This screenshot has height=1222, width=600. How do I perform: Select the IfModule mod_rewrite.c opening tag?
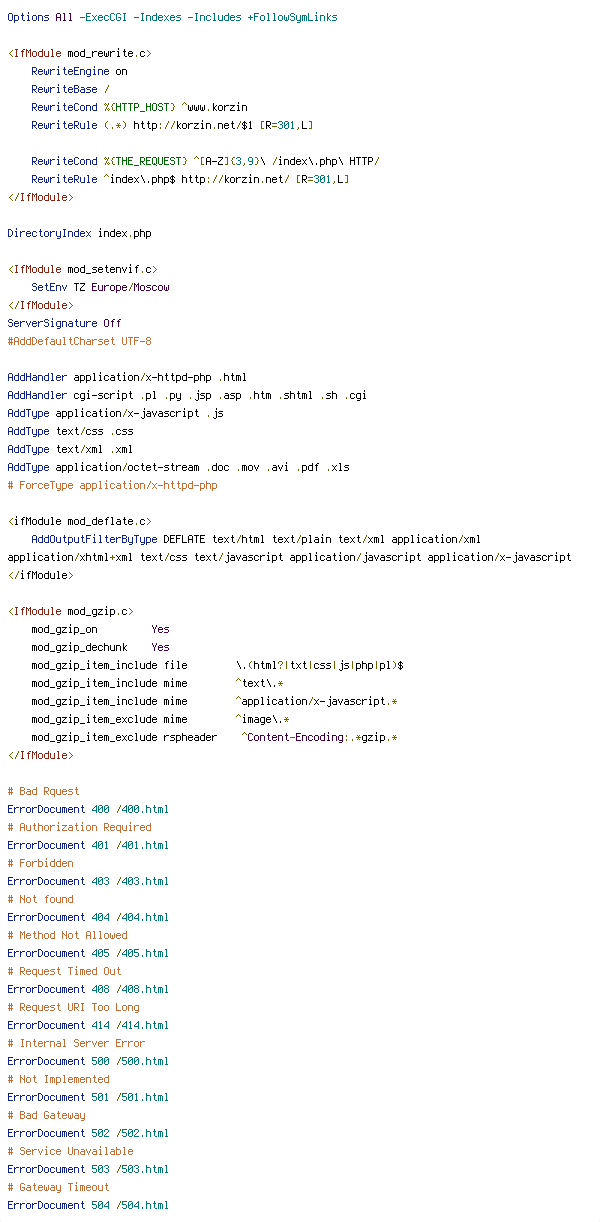pyautogui.click(x=80, y=53)
